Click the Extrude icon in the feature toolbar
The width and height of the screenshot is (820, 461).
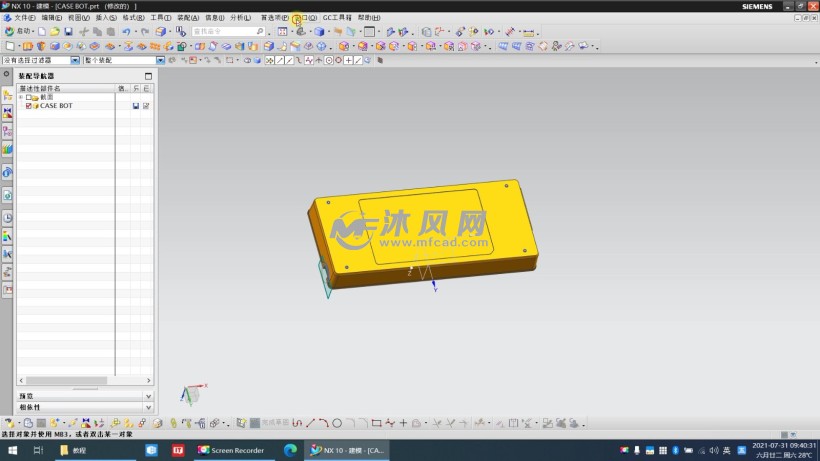tap(28, 47)
